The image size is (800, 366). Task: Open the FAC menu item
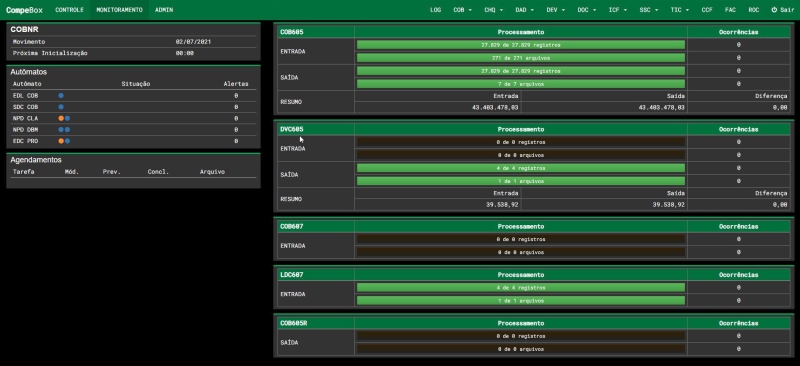(x=730, y=10)
